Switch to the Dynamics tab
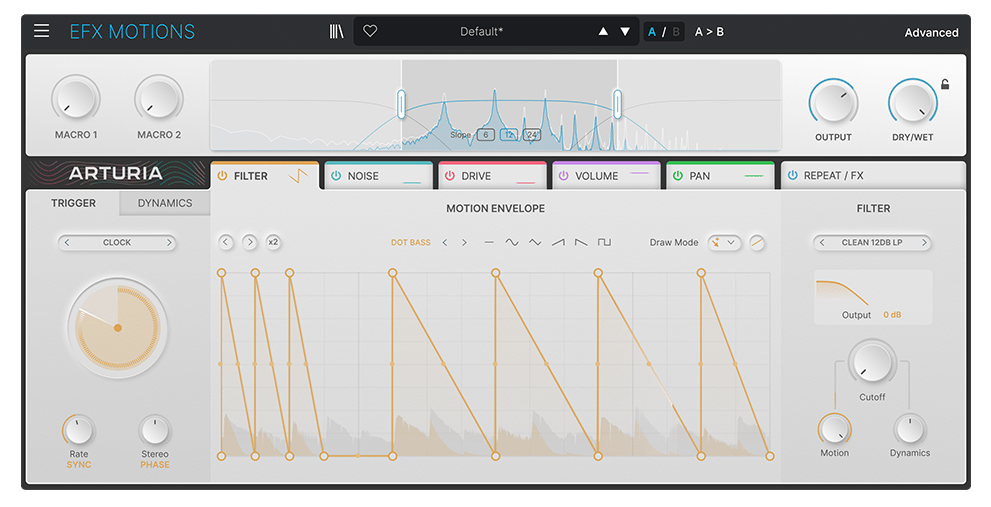Screen dimensions: 991x507 click(x=165, y=203)
